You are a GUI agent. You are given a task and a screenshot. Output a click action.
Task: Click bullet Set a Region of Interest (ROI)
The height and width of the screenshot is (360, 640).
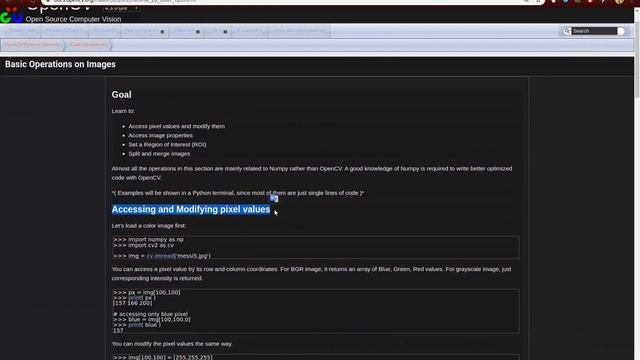167,144
